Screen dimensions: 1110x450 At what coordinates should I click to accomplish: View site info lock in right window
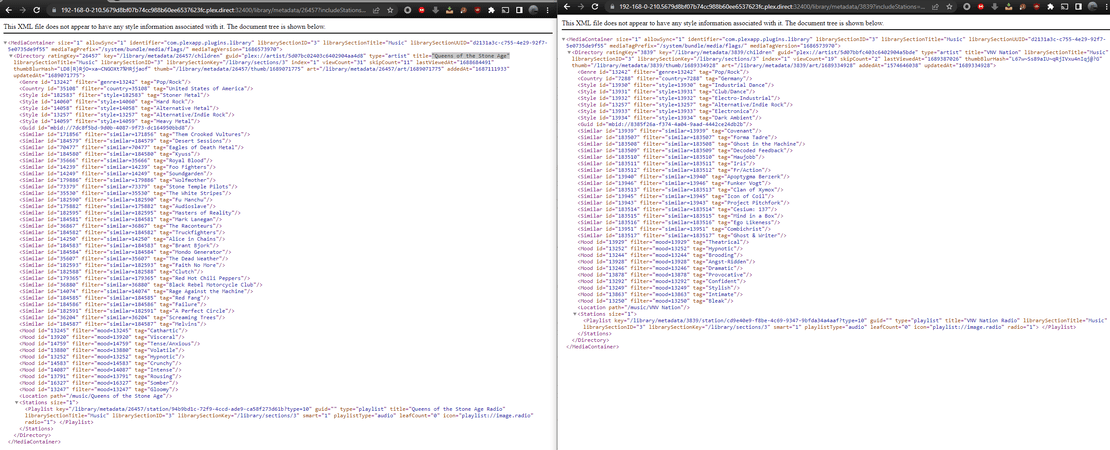click(612, 6)
